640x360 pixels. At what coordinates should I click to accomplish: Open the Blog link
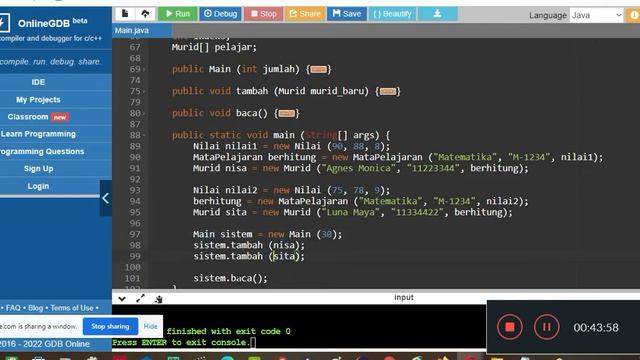point(36,308)
